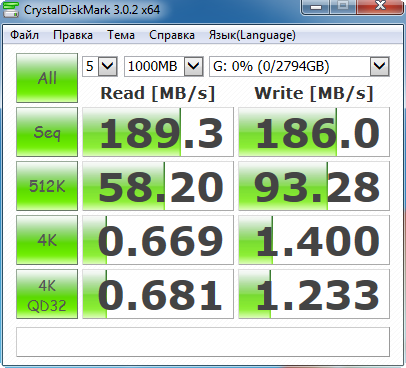Screen dimensions: 406x368
Task: Start the 4K benchmark
Action: [x=47, y=240]
